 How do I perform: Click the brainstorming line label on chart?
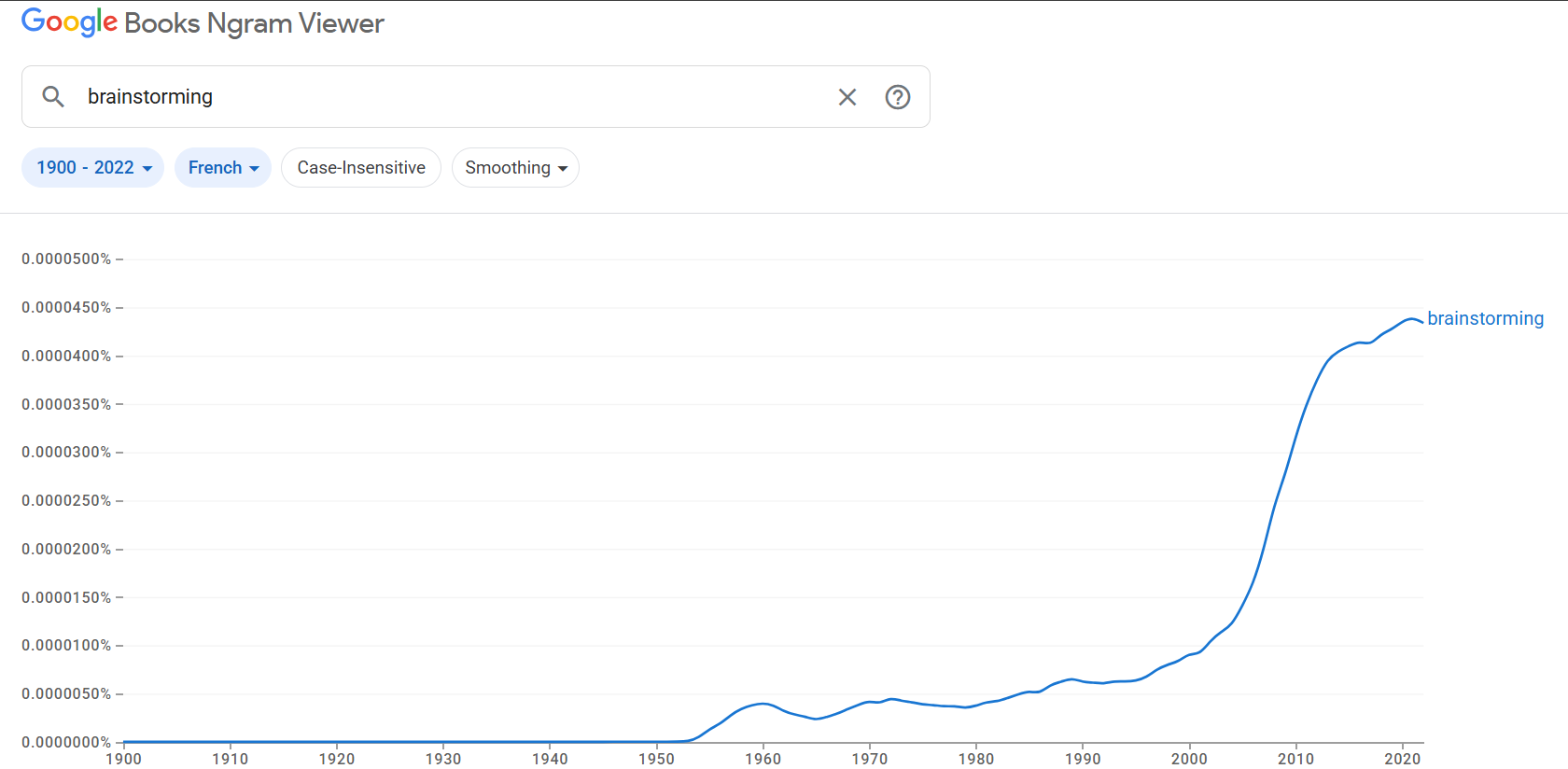[1486, 319]
